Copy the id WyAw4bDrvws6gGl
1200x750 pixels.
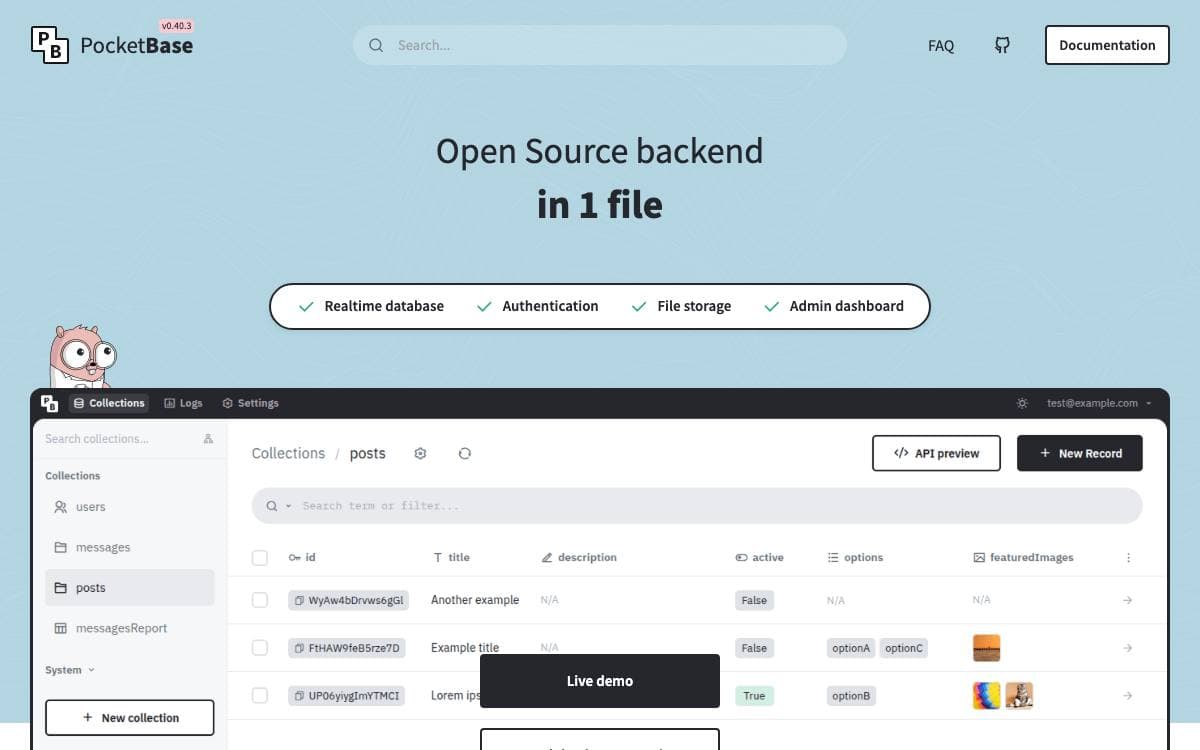point(299,600)
